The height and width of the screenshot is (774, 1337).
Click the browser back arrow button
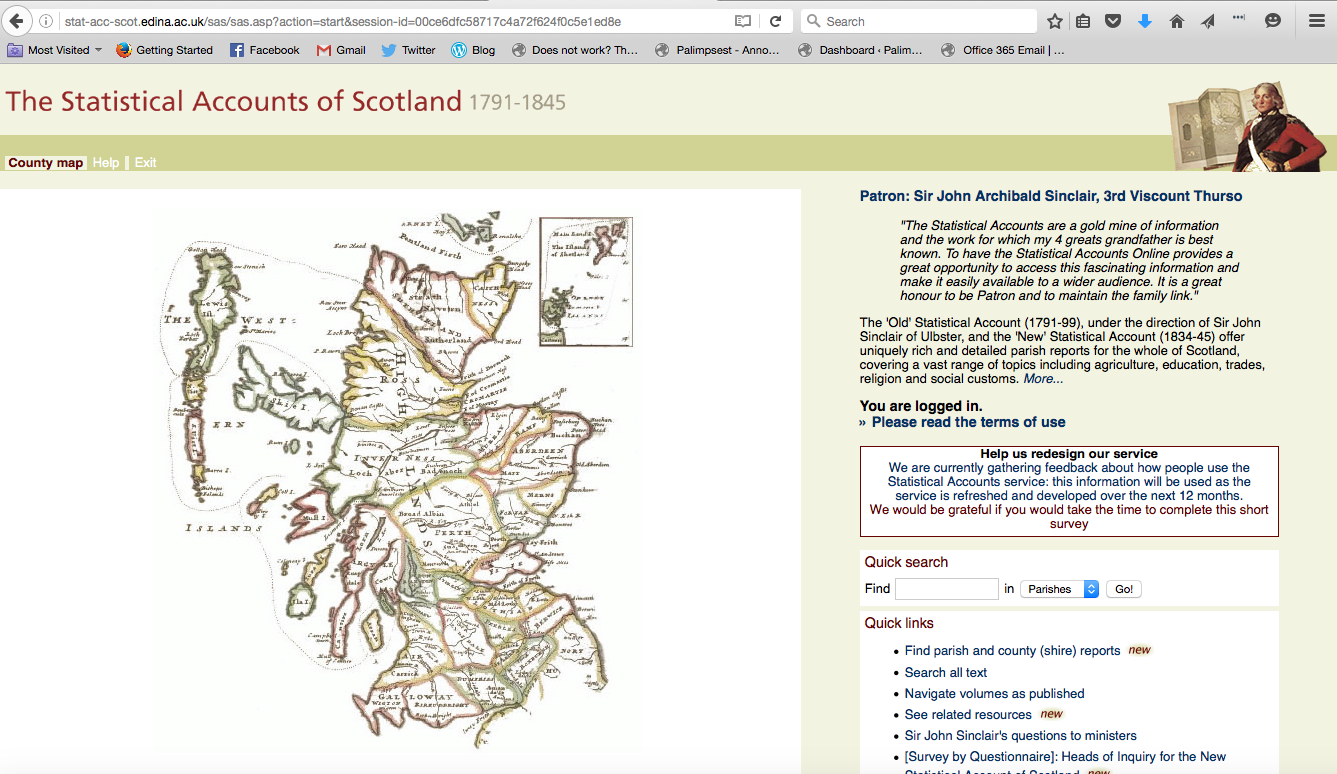pos(16,21)
